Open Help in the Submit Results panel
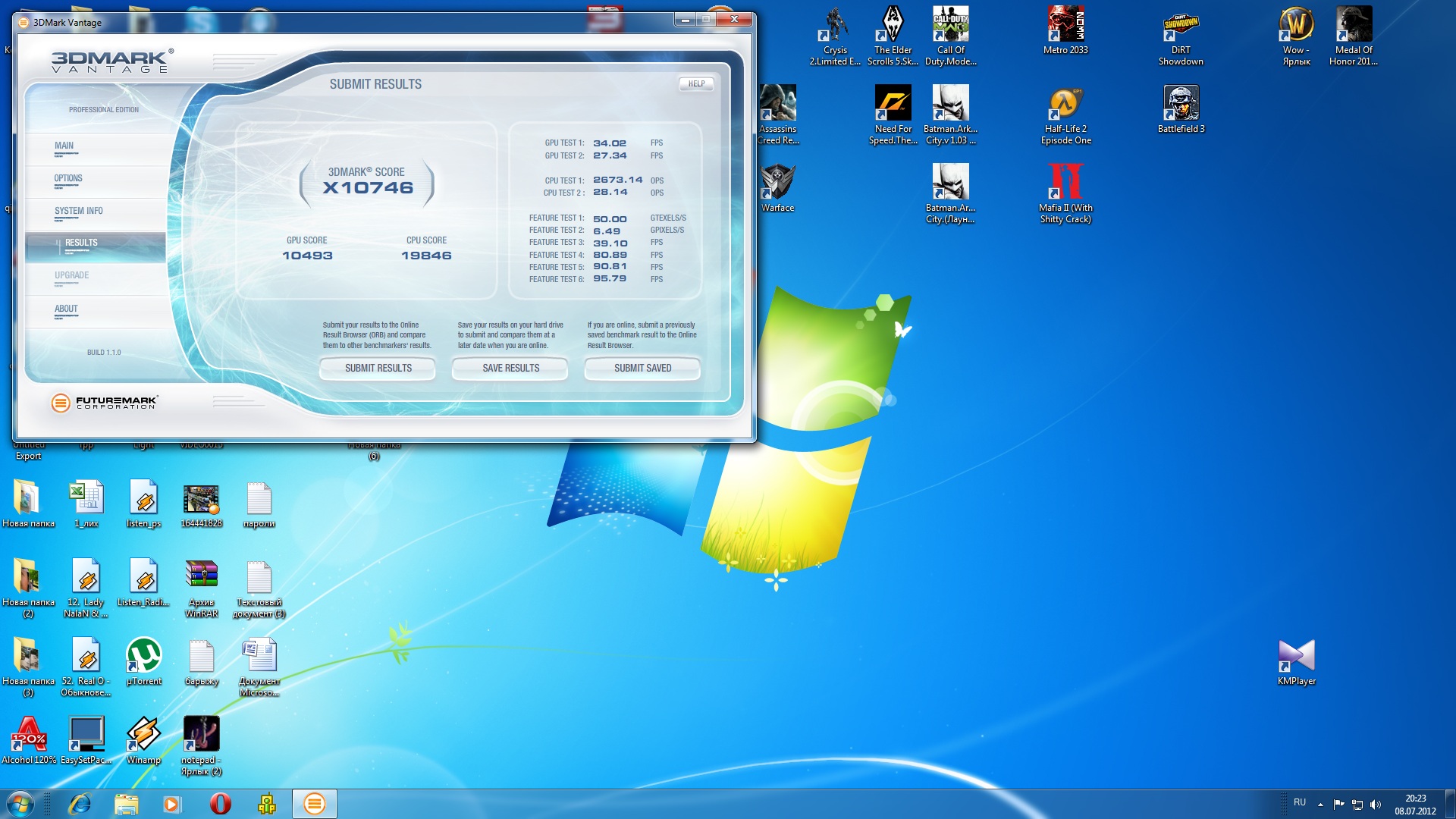Viewport: 1456px width, 819px height. pos(696,84)
